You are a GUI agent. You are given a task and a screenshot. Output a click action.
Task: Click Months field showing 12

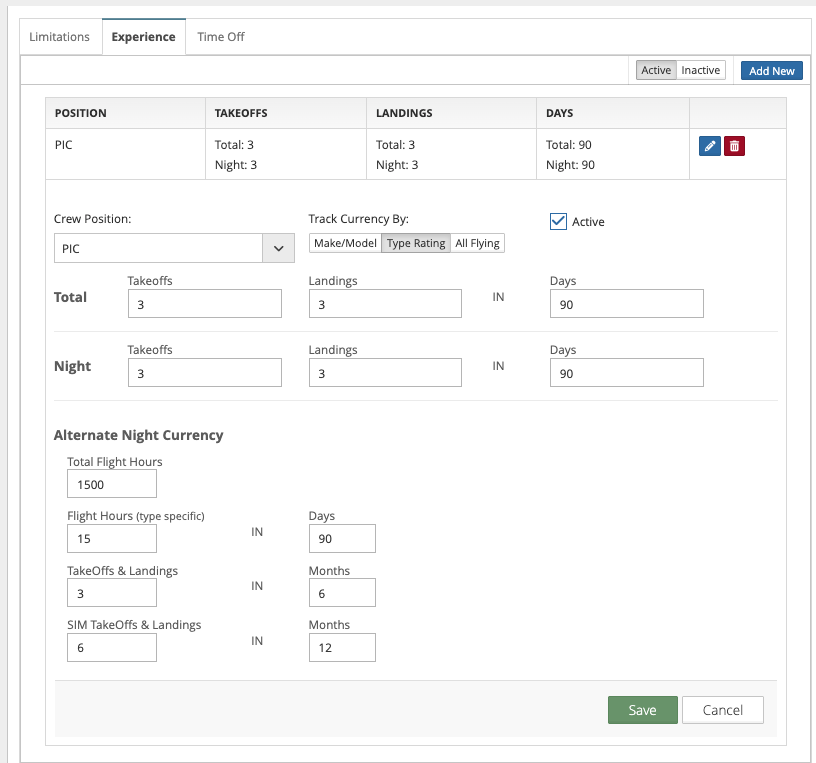pyautogui.click(x=342, y=647)
